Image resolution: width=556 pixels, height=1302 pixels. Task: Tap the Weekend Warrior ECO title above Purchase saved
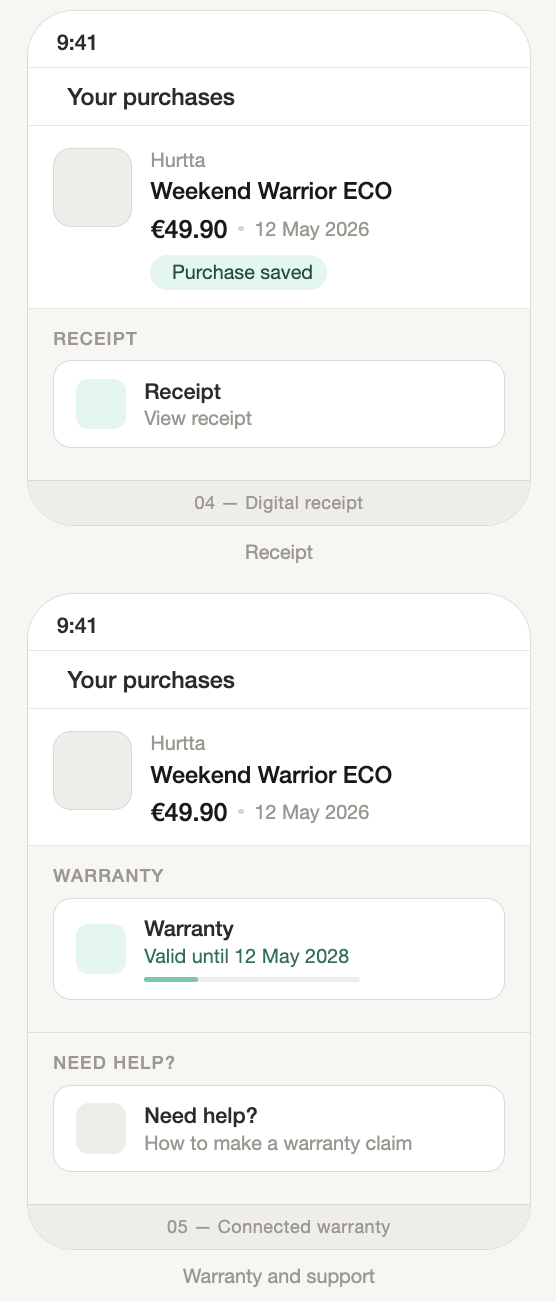[271, 191]
